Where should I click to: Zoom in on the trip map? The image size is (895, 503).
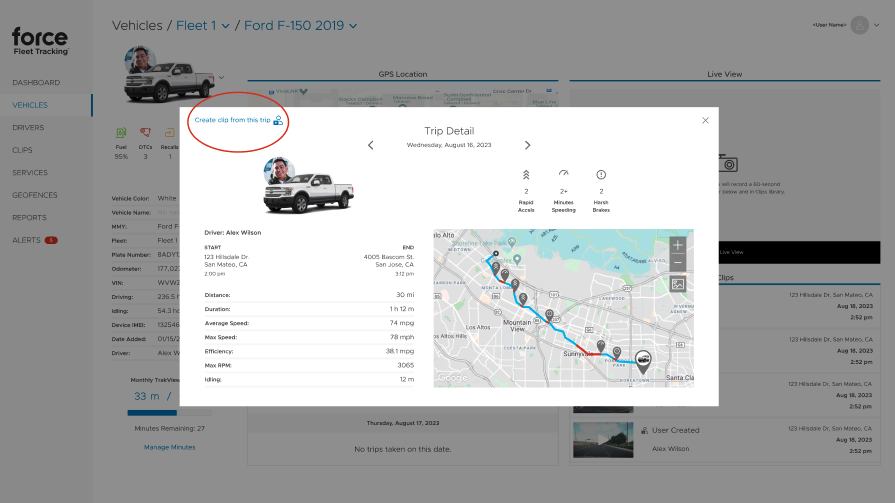click(678, 246)
